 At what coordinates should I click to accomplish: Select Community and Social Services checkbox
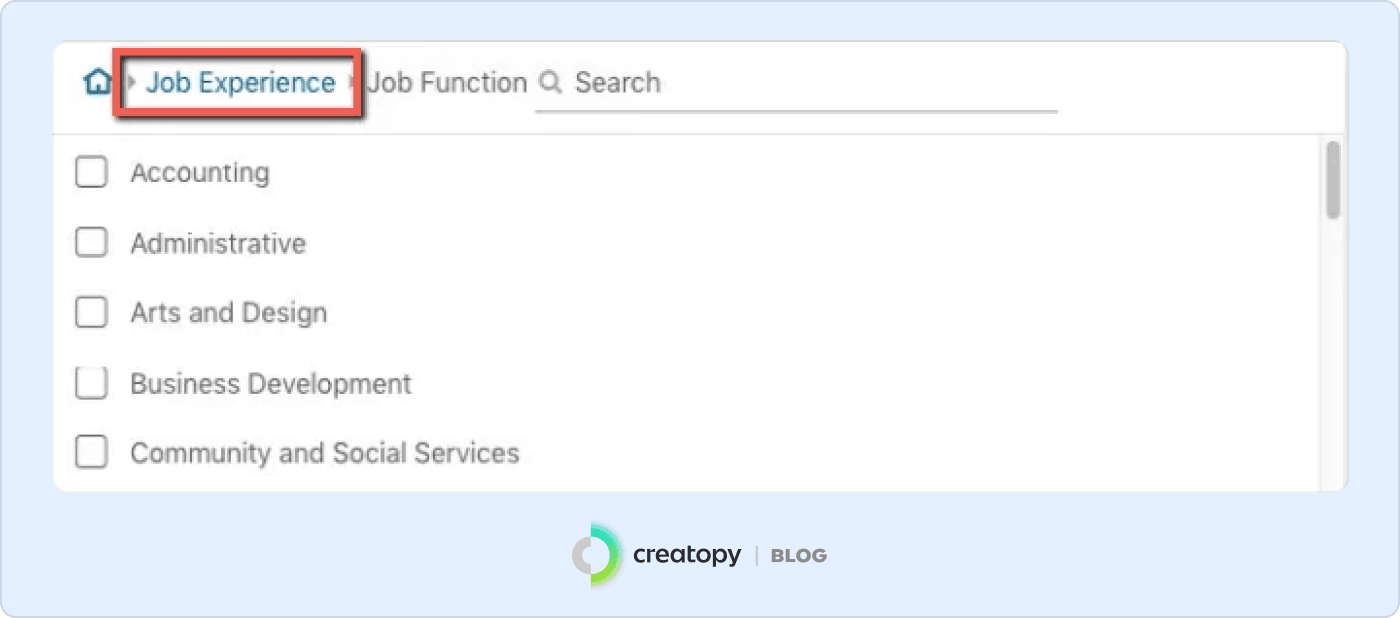92,453
